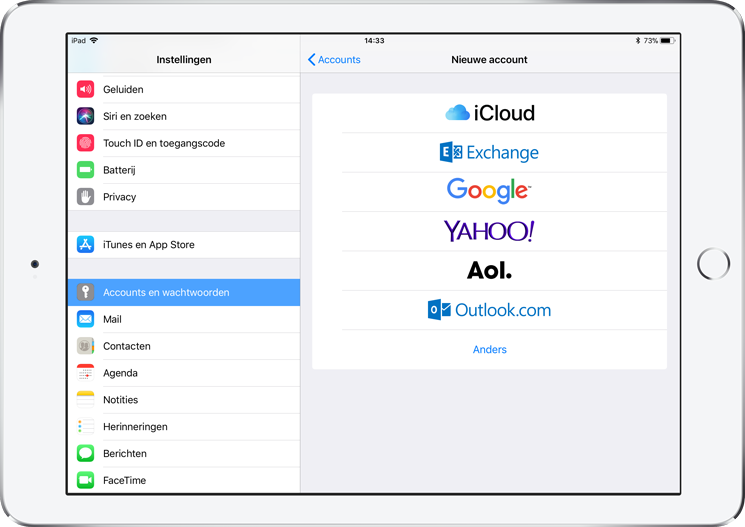This screenshot has width=745, height=527.
Task: Tap the App Store icon
Action: point(86,245)
